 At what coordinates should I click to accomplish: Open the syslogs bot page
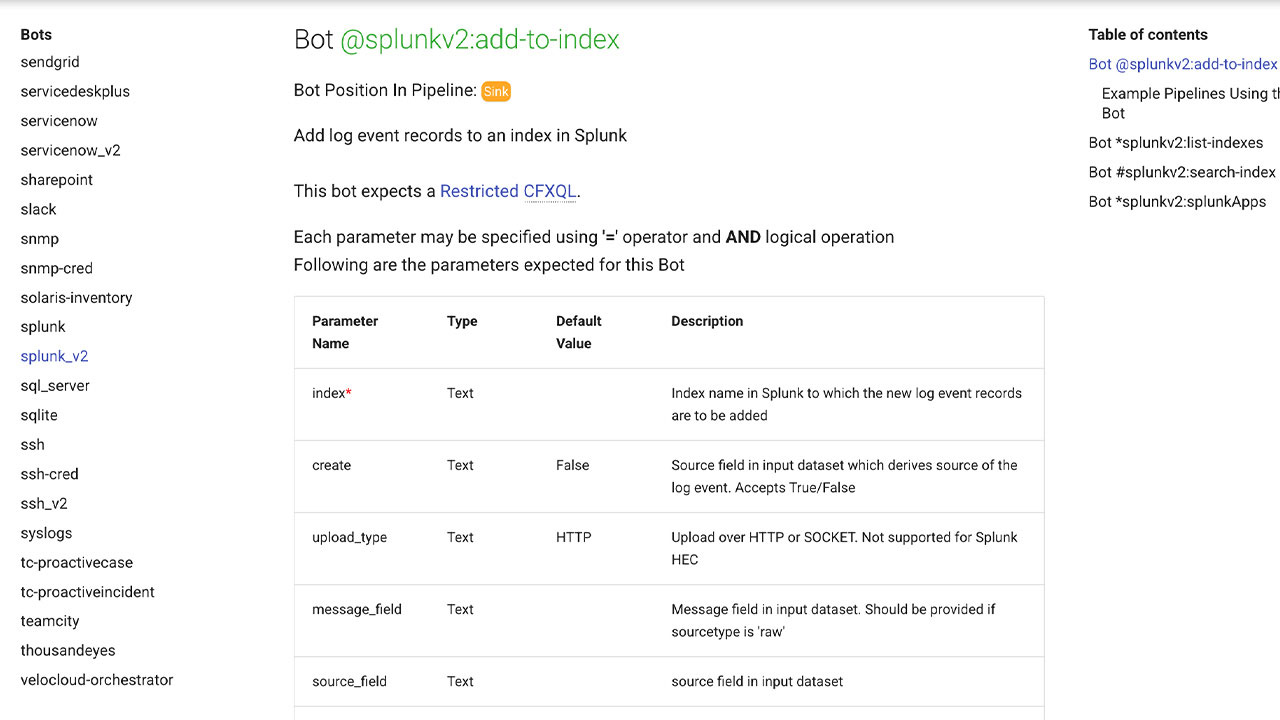point(46,533)
